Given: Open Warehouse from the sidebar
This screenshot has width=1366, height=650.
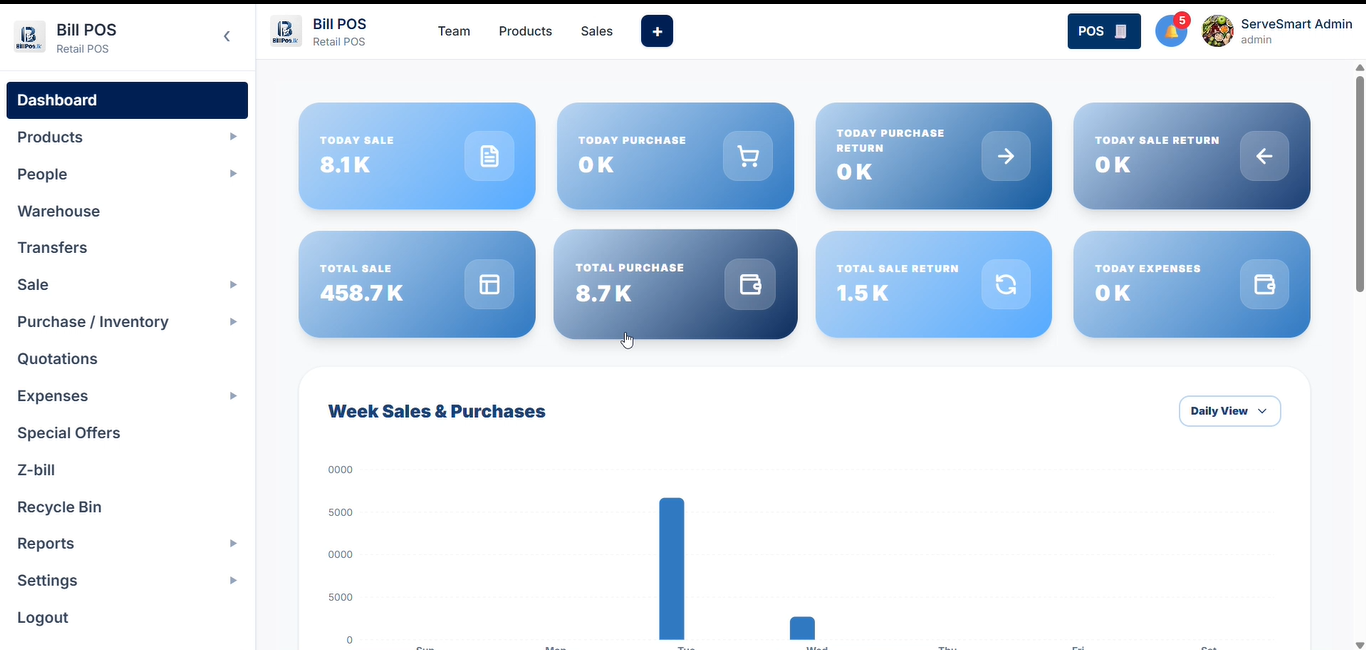Looking at the screenshot, I should [127, 211].
